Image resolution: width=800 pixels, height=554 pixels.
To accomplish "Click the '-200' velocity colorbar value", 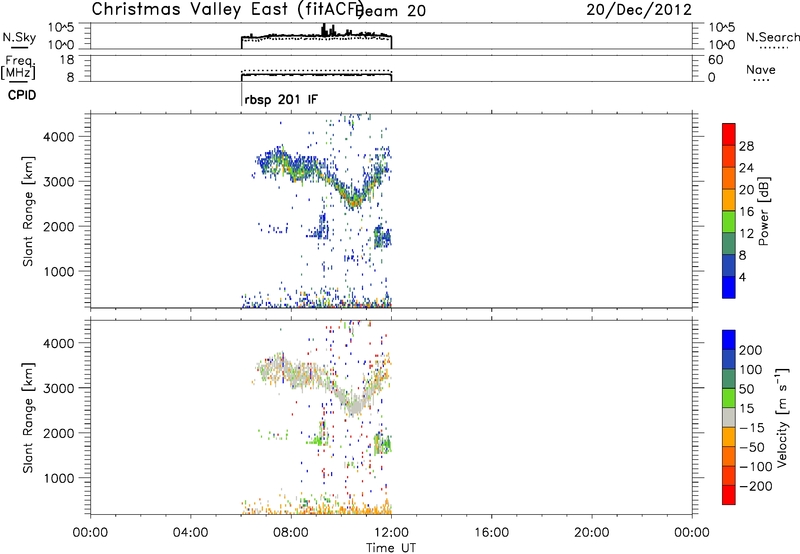I will [x=755, y=486].
